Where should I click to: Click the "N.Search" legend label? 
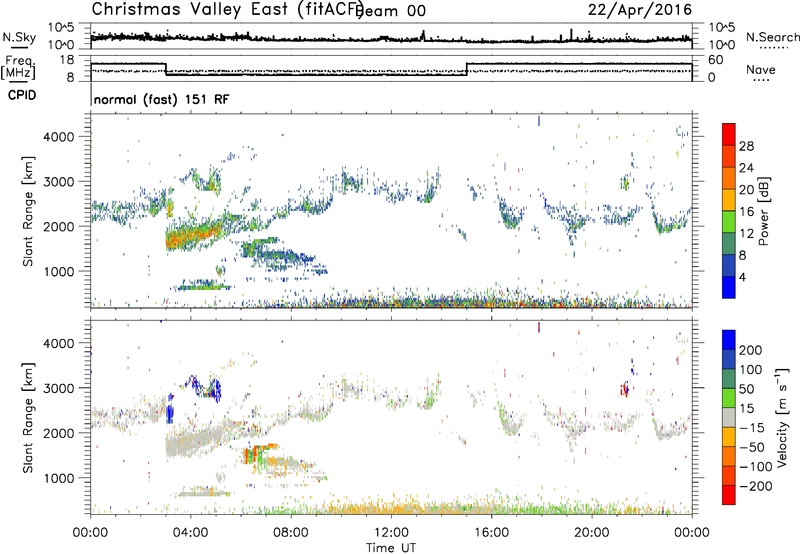[772, 37]
